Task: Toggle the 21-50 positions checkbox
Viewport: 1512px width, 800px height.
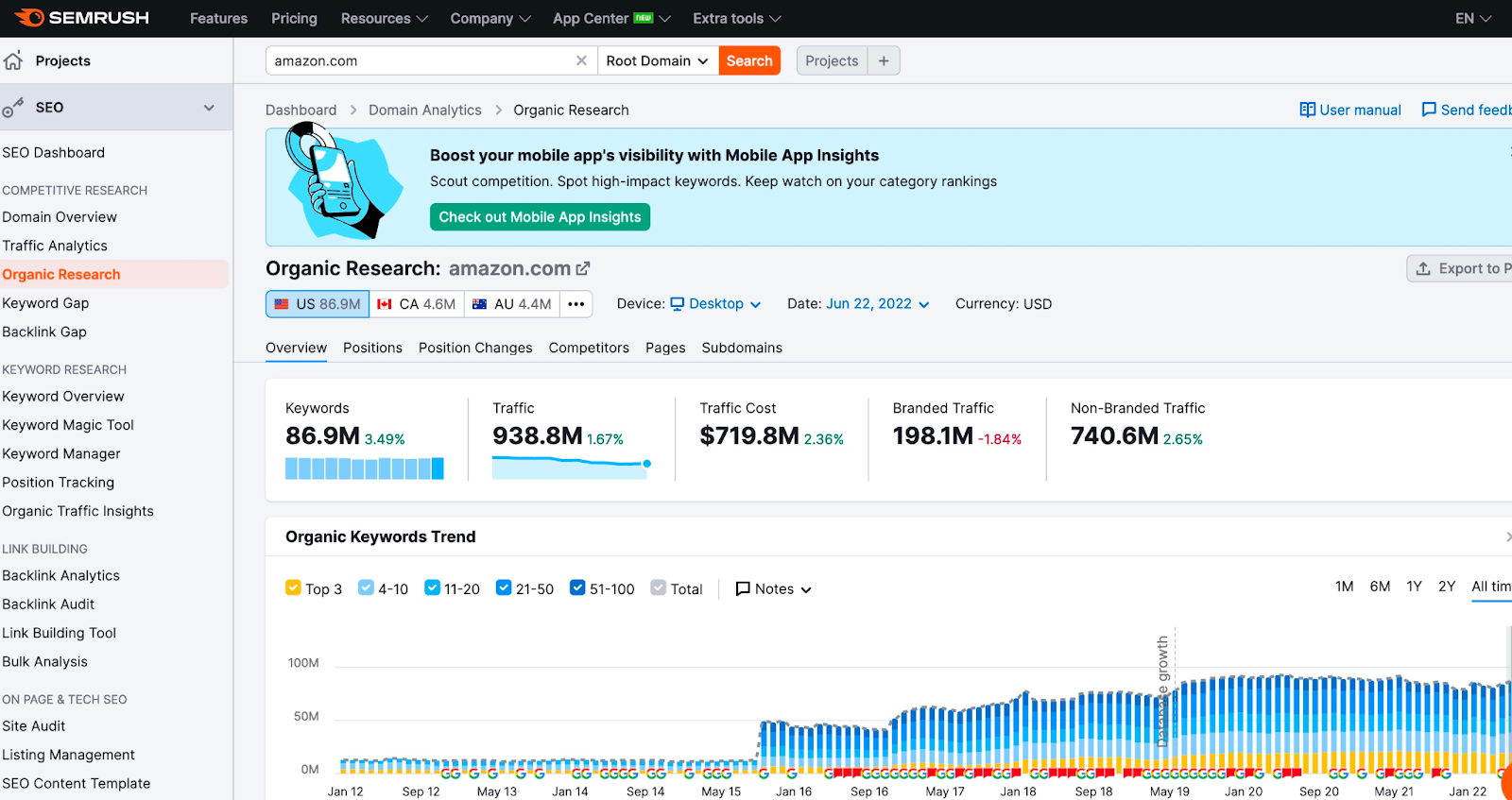Action: point(504,587)
